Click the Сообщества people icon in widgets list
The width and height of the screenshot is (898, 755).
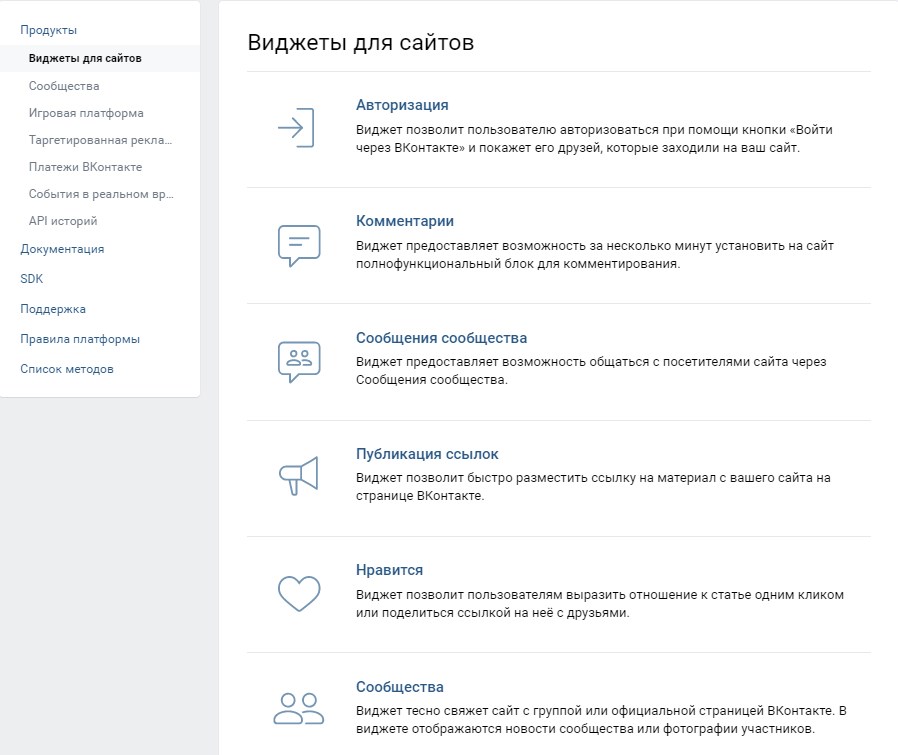point(298,709)
